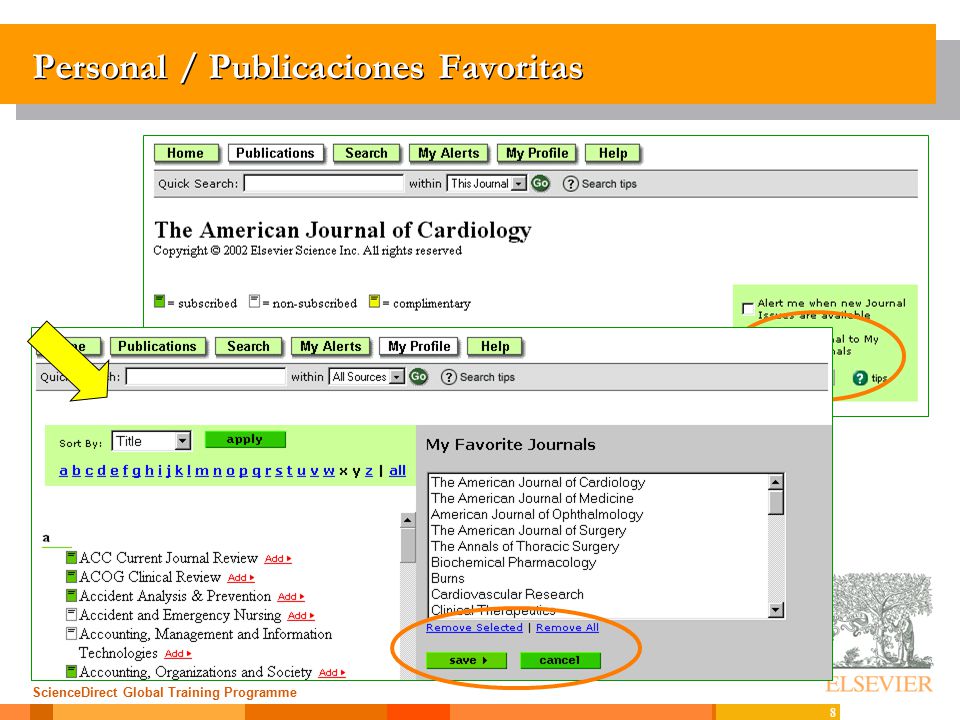Open Home tab in back window
960x720 pixels.
click(186, 153)
